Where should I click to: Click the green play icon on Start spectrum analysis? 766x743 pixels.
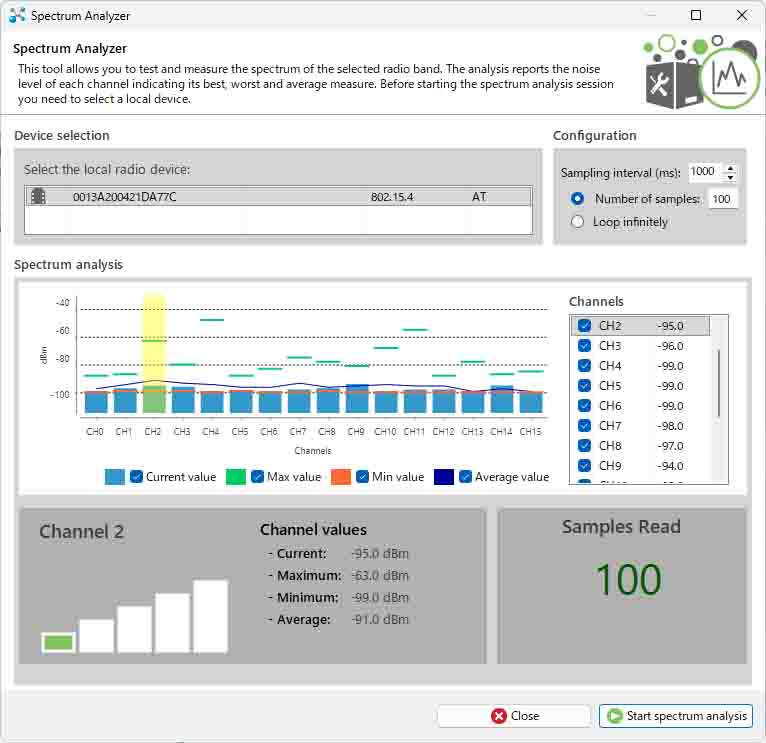point(614,716)
